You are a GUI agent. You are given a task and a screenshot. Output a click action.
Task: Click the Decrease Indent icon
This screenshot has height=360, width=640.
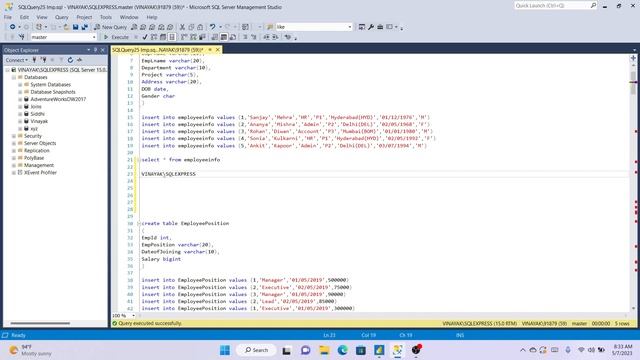point(266,37)
